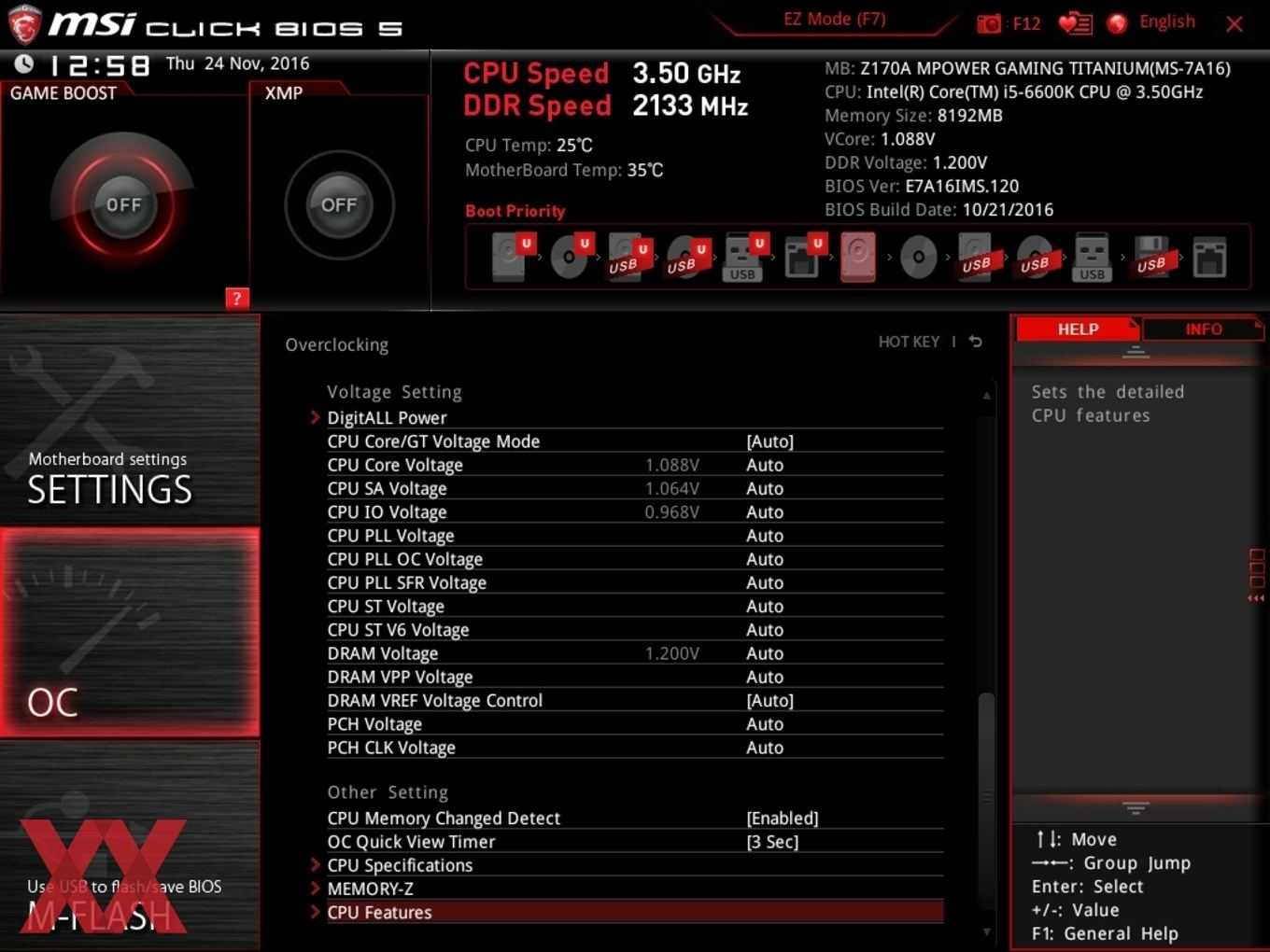Select the legacy USB key boot icon

(1092, 257)
